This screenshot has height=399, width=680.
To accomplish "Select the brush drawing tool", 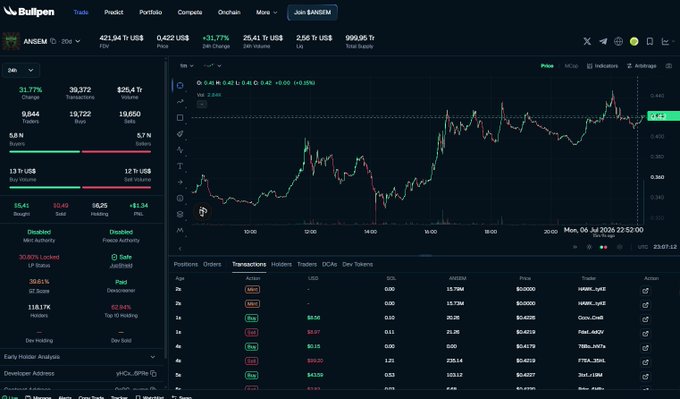I will tap(180, 134).
